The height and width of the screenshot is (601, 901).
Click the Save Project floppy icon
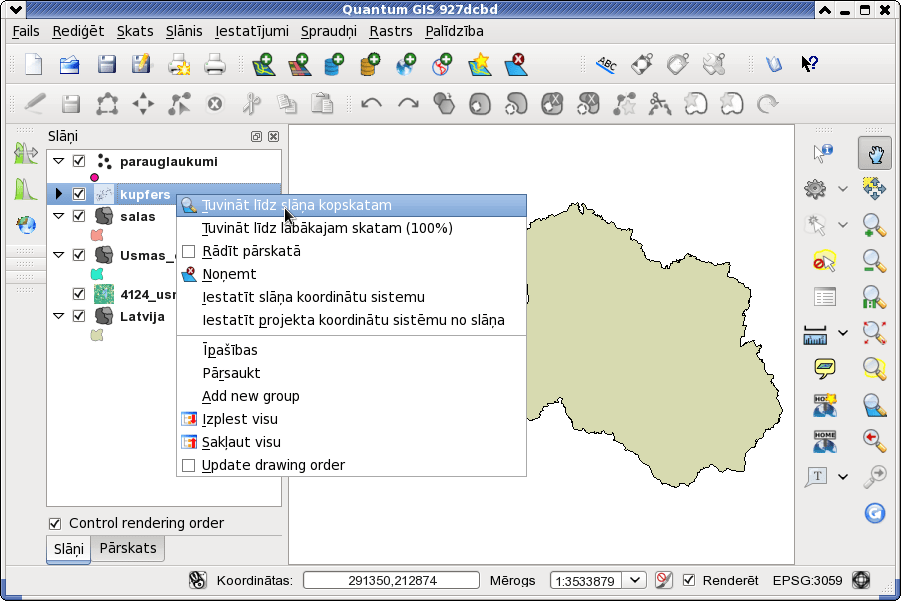(106, 64)
